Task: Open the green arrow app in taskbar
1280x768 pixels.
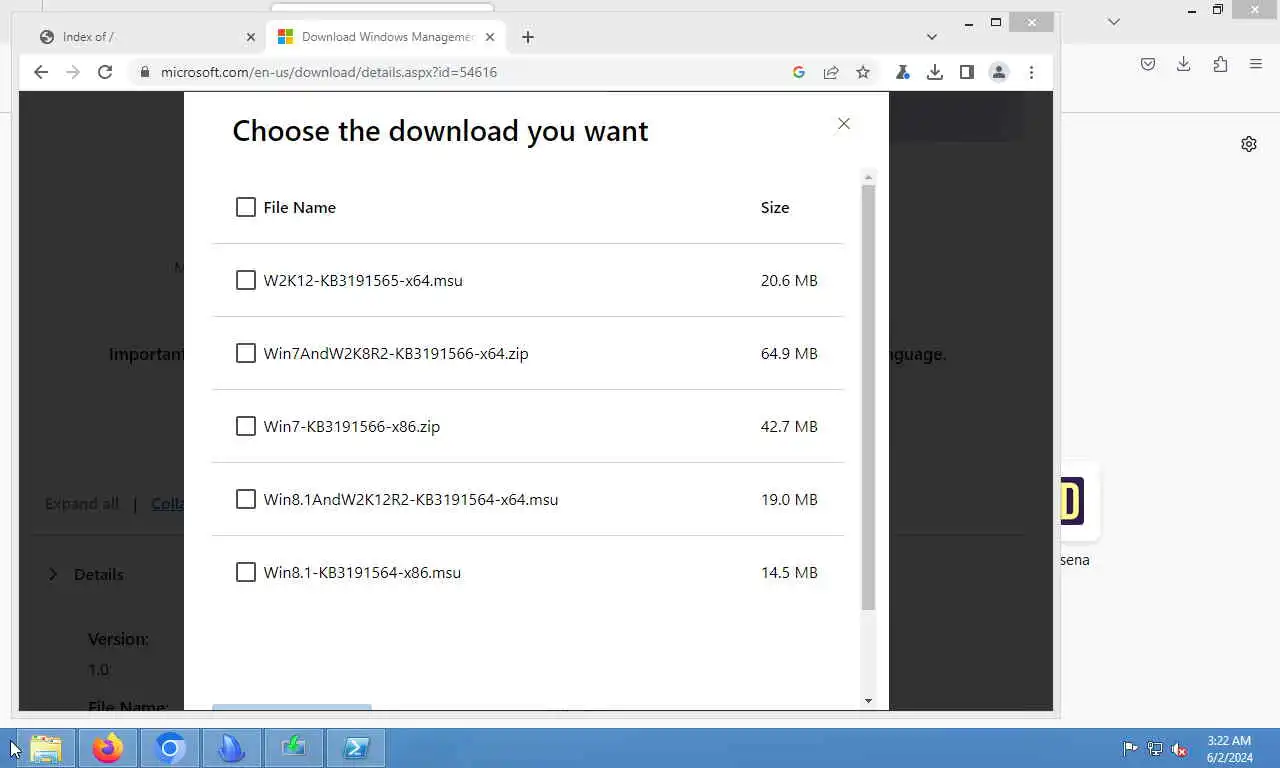Action: (x=294, y=748)
